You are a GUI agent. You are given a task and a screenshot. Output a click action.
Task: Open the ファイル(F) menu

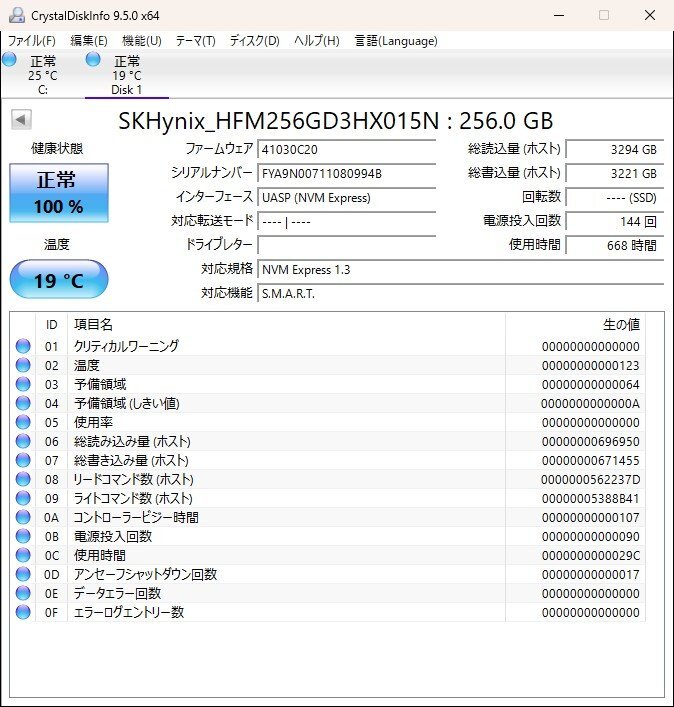pyautogui.click(x=31, y=41)
